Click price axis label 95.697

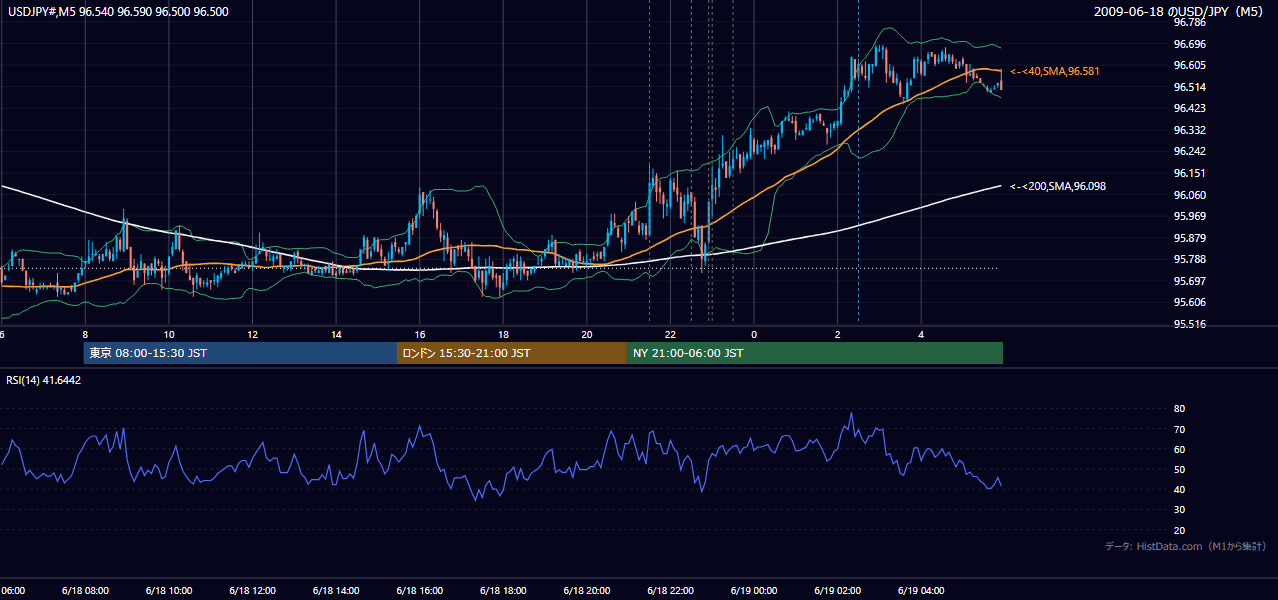(x=1189, y=281)
